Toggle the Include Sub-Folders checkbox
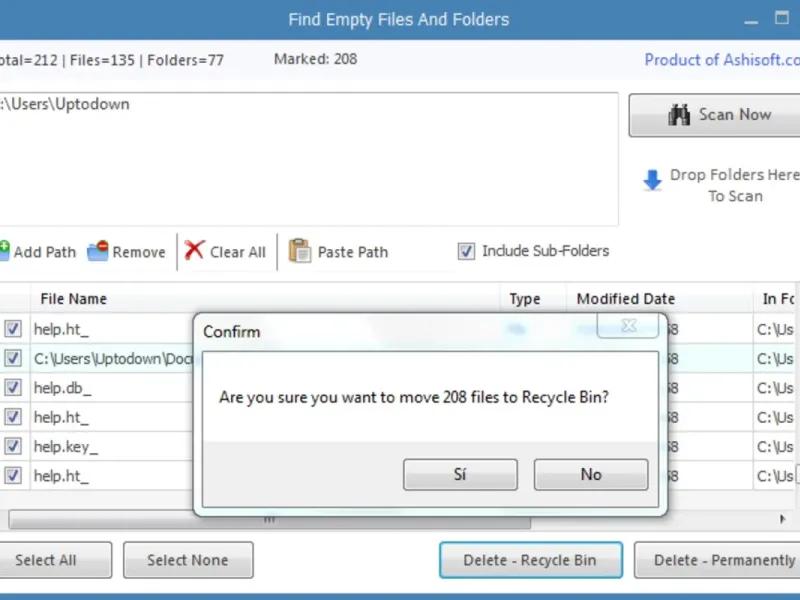Image resolution: width=800 pixels, height=600 pixels. [x=466, y=252]
